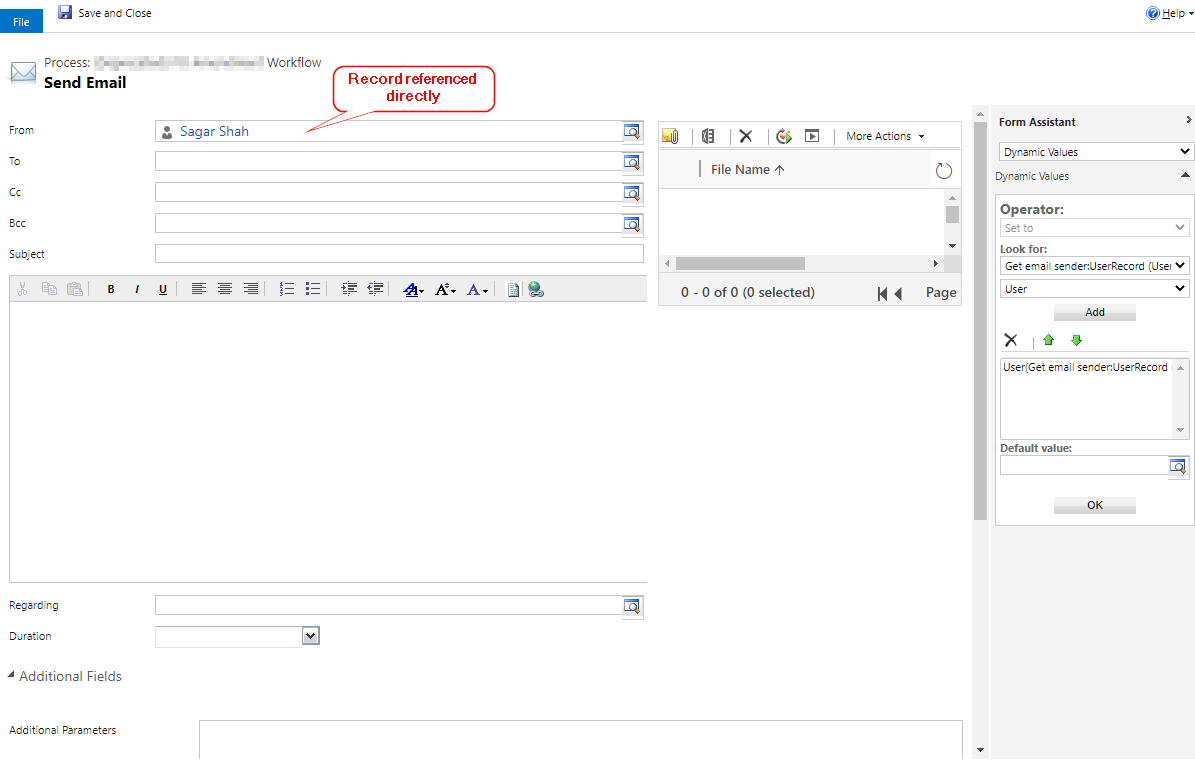
Task: Export attachments to Excel icon
Action: (709, 136)
